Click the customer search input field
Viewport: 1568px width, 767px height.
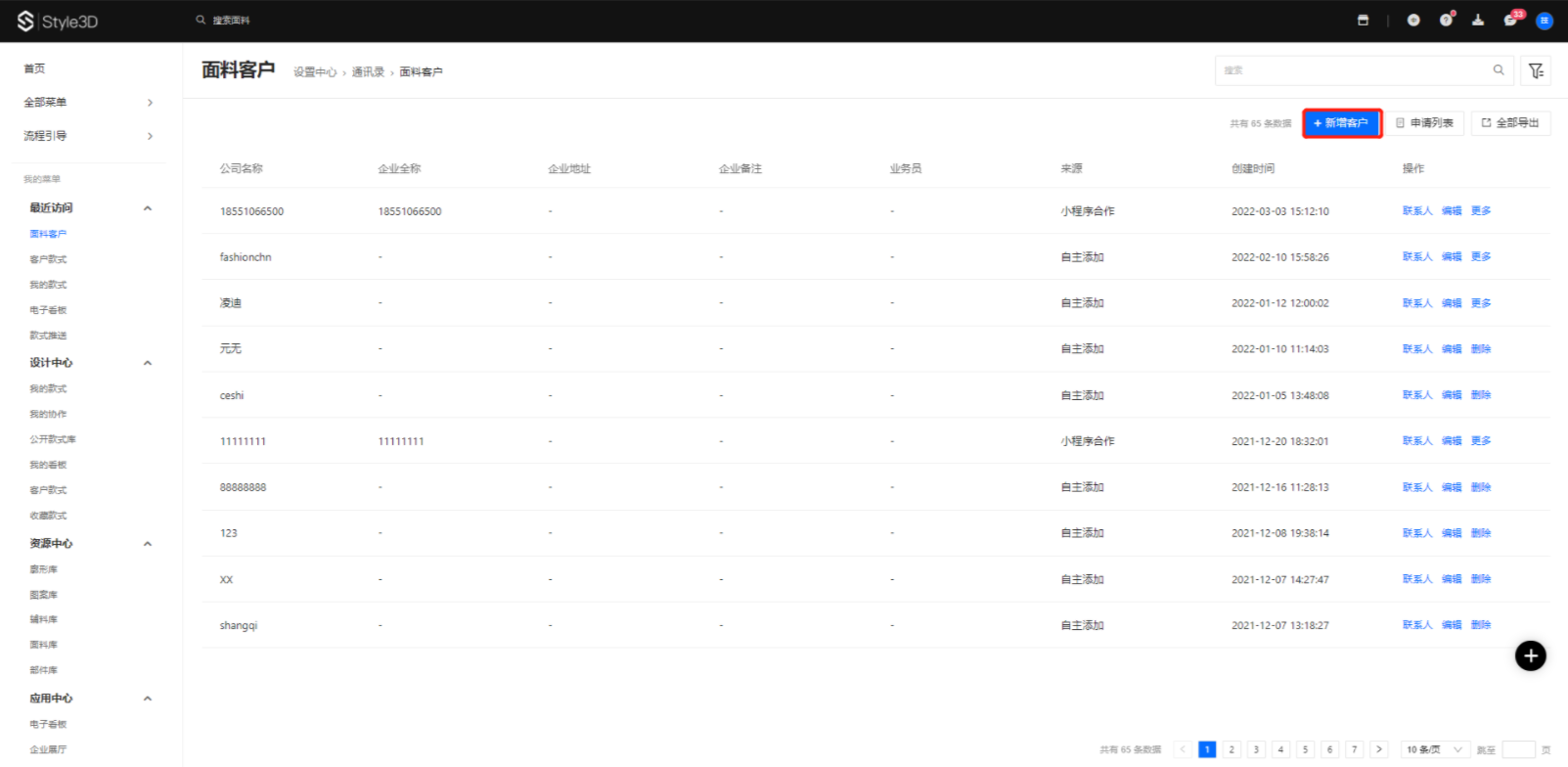1355,70
